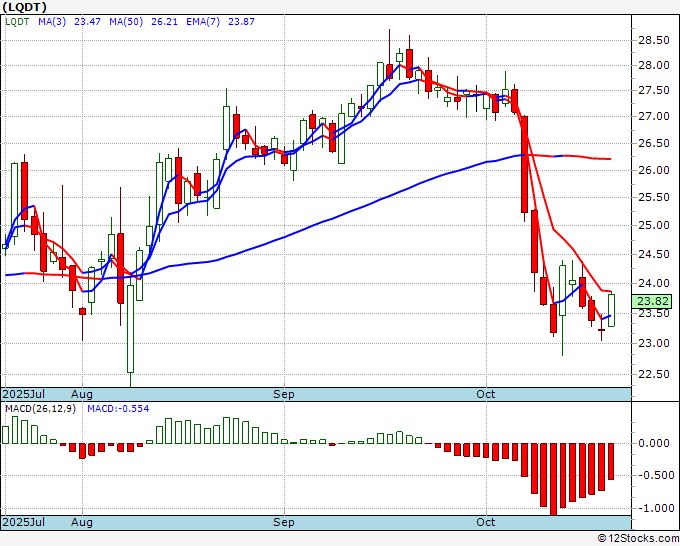Screen dimensions: 680x546
Task: Open the 12Stocks.com copyright link
Action: tap(638, 539)
